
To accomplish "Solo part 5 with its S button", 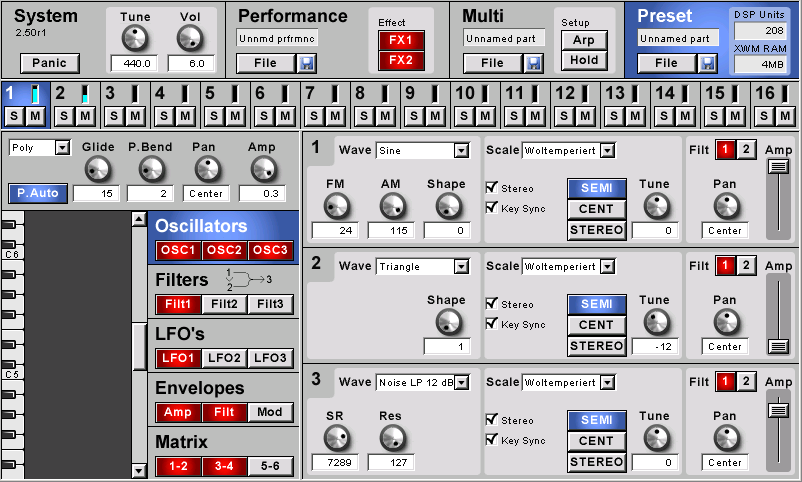I will tap(214, 116).
